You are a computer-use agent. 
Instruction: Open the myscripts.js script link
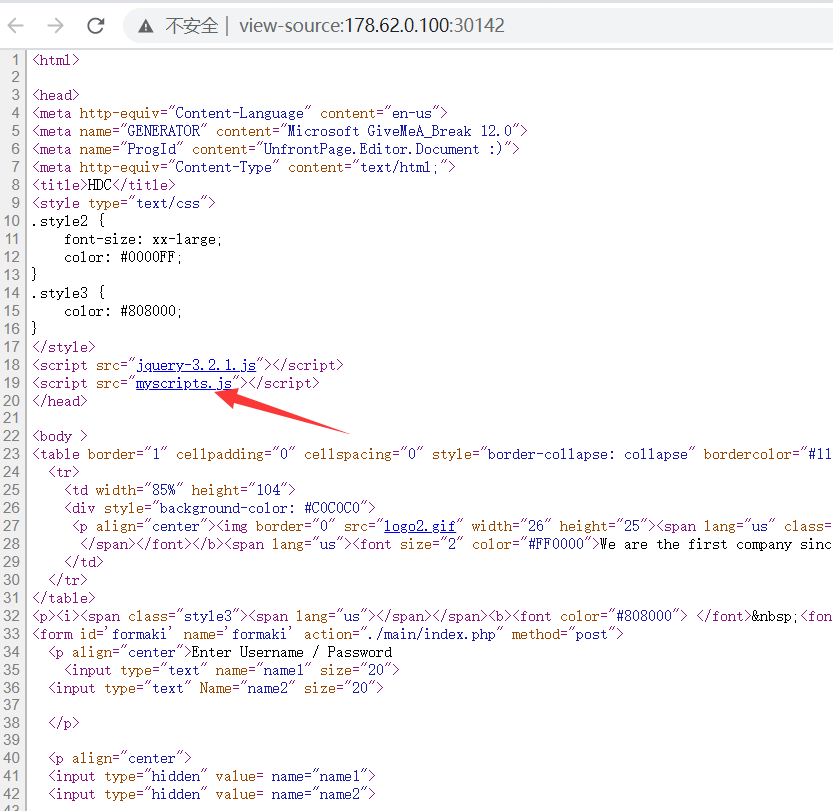184,383
